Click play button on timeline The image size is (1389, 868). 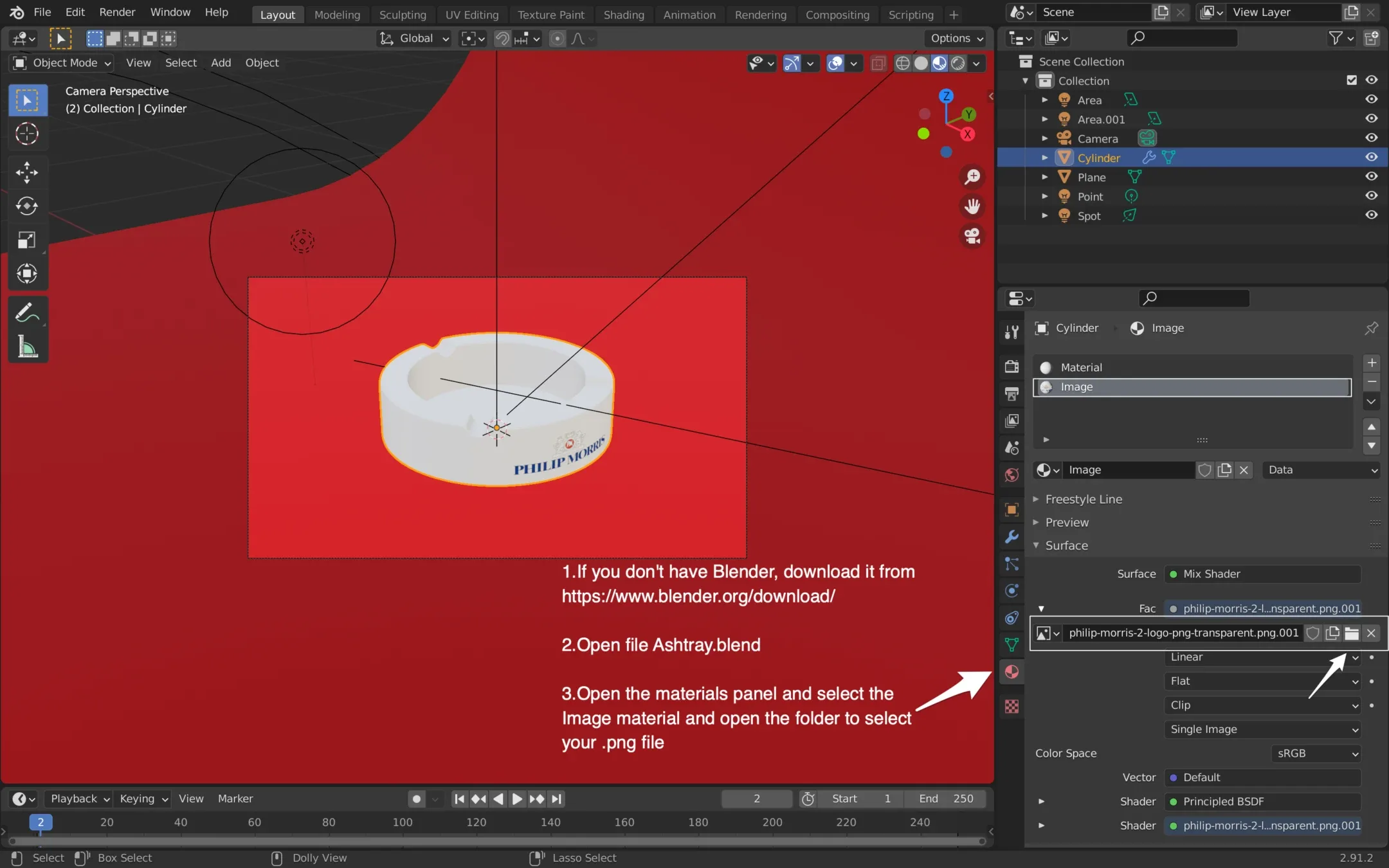(516, 798)
